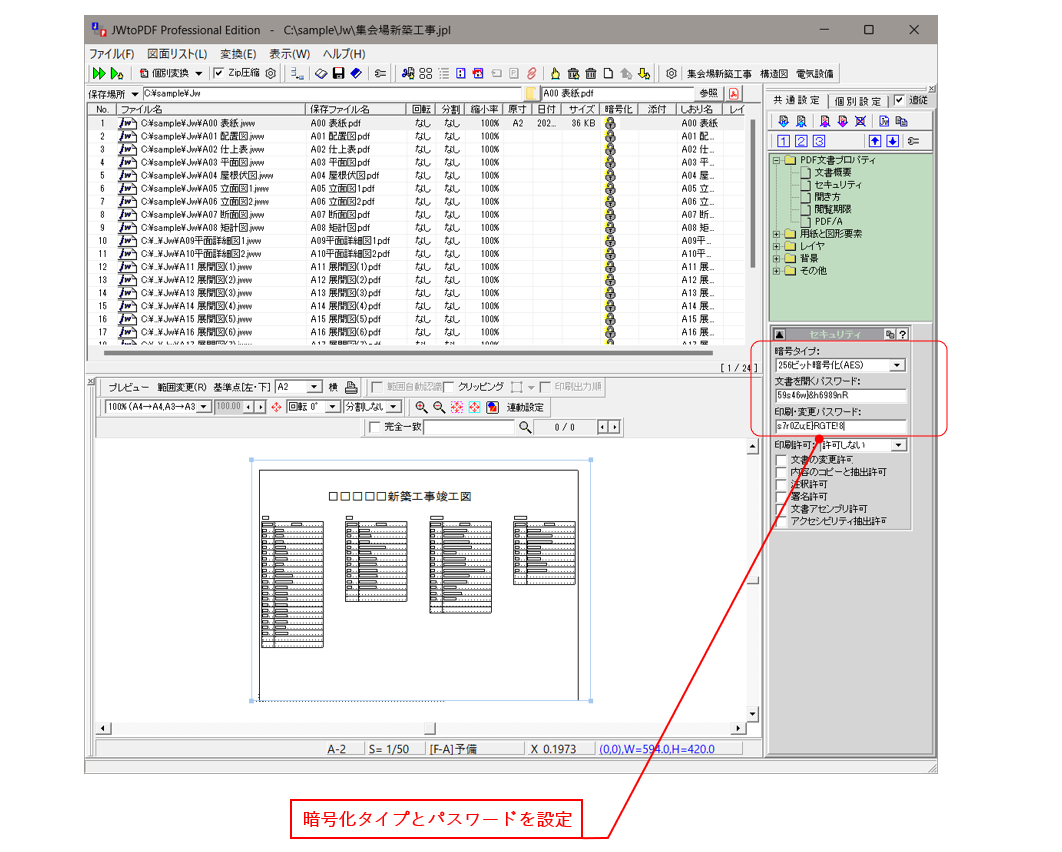Click the help question mark in security panel

[902, 335]
